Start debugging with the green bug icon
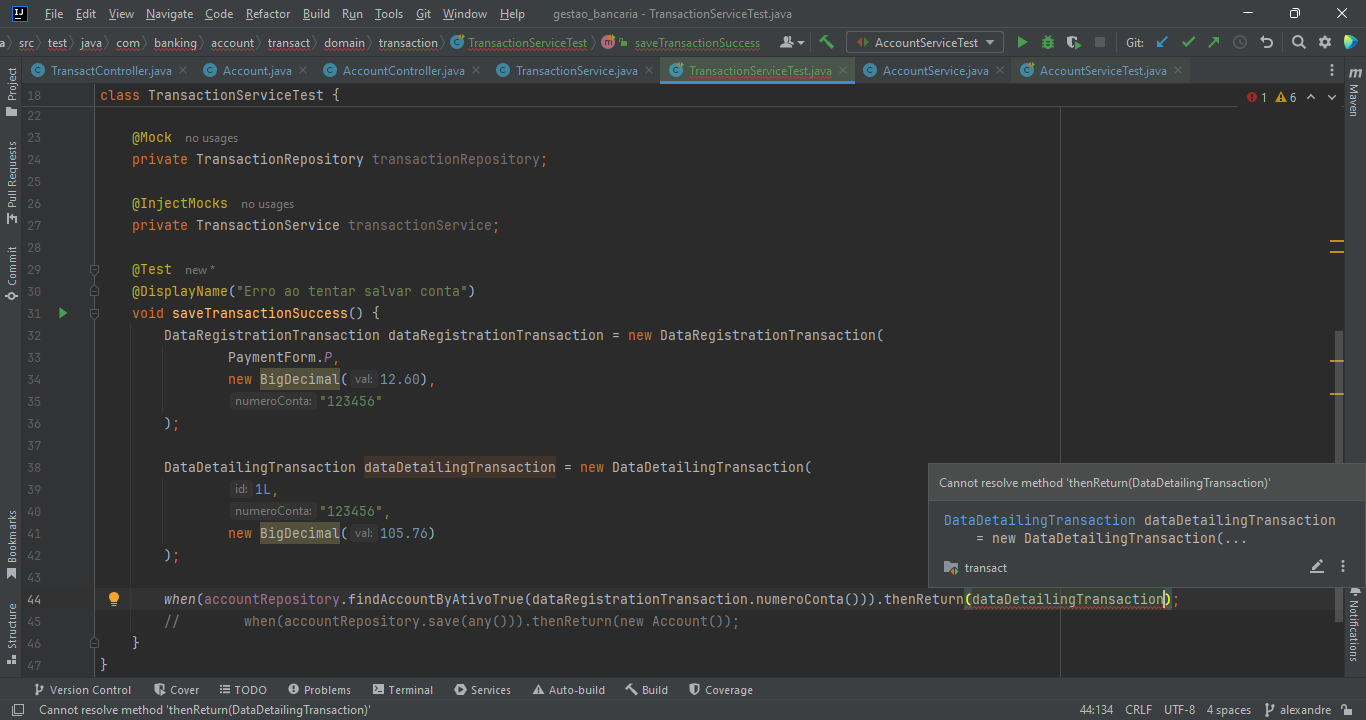 coord(1048,42)
